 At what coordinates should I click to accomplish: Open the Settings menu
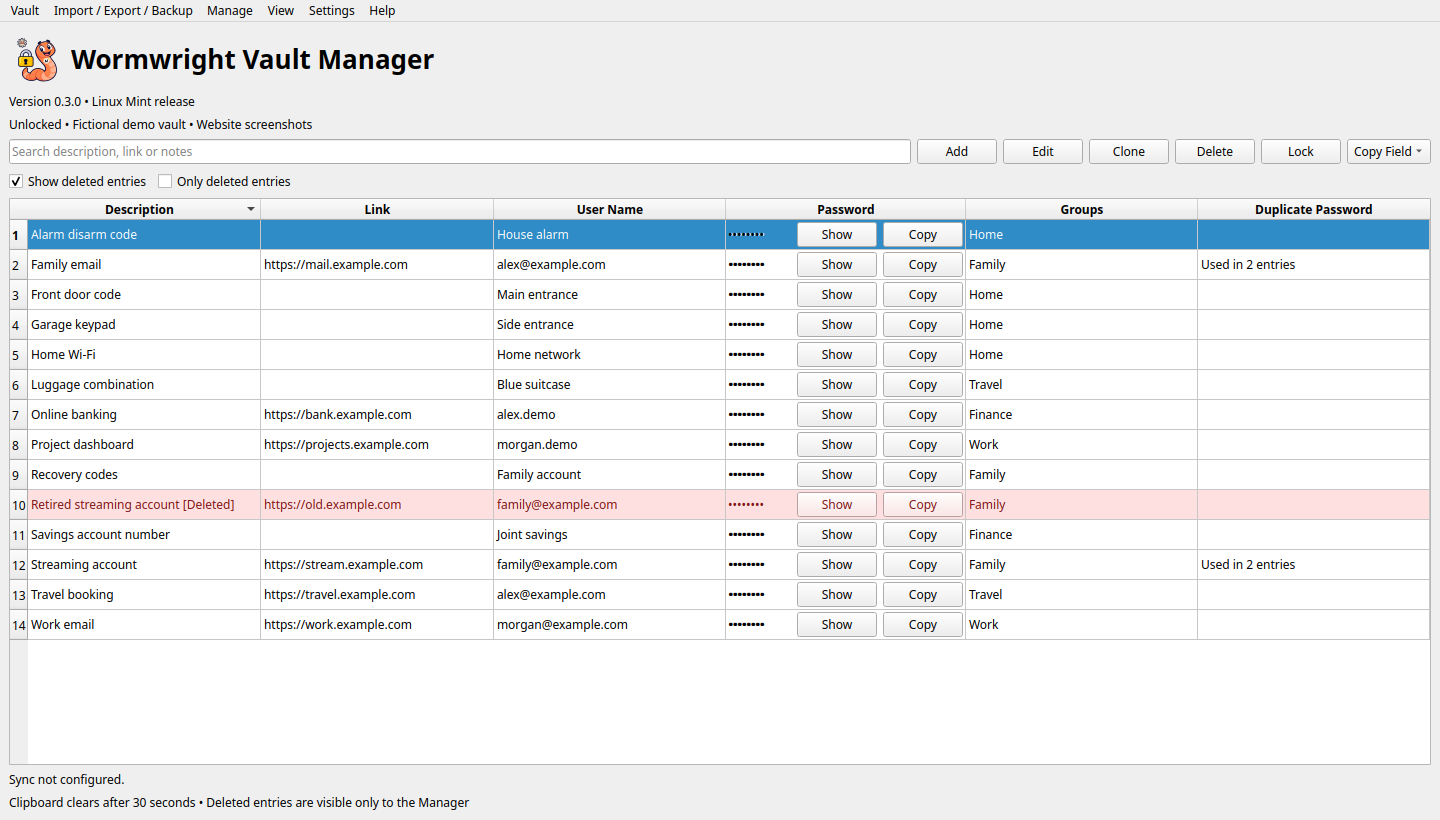click(x=332, y=11)
